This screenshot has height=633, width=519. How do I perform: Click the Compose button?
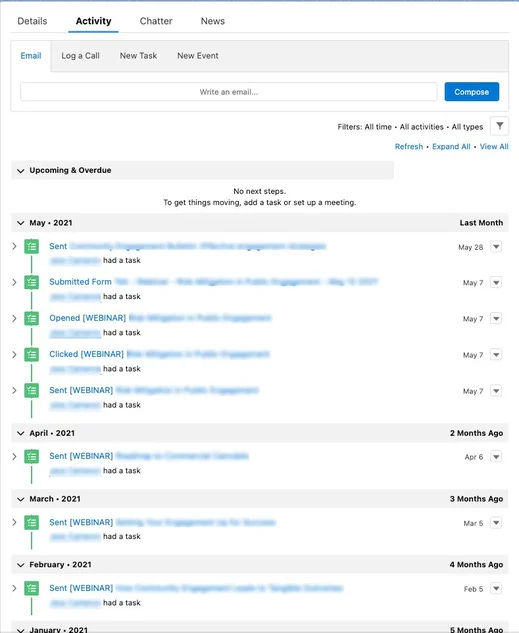tap(472, 92)
